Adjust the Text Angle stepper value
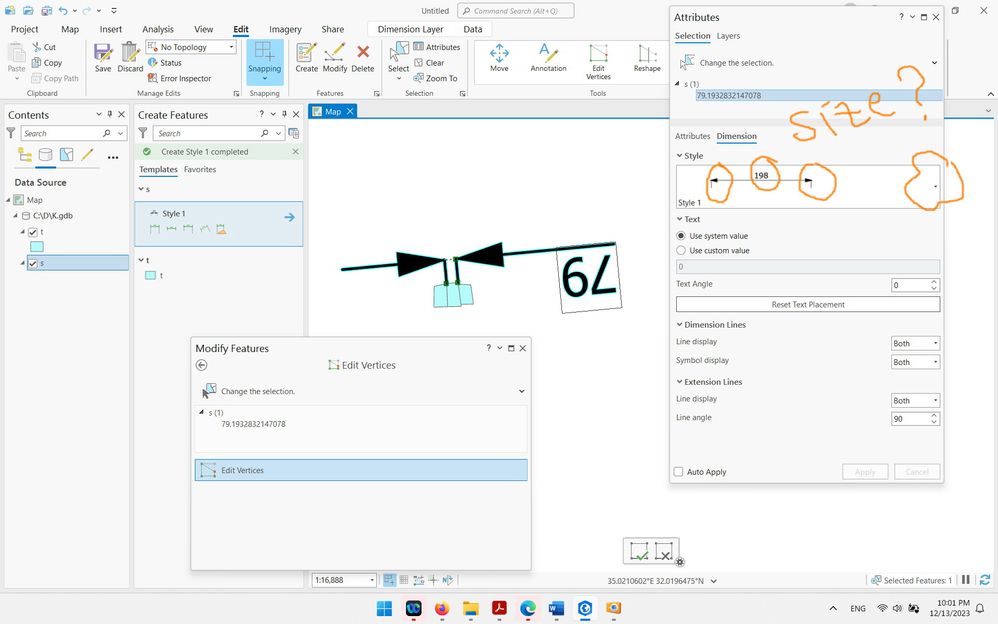 (934, 285)
